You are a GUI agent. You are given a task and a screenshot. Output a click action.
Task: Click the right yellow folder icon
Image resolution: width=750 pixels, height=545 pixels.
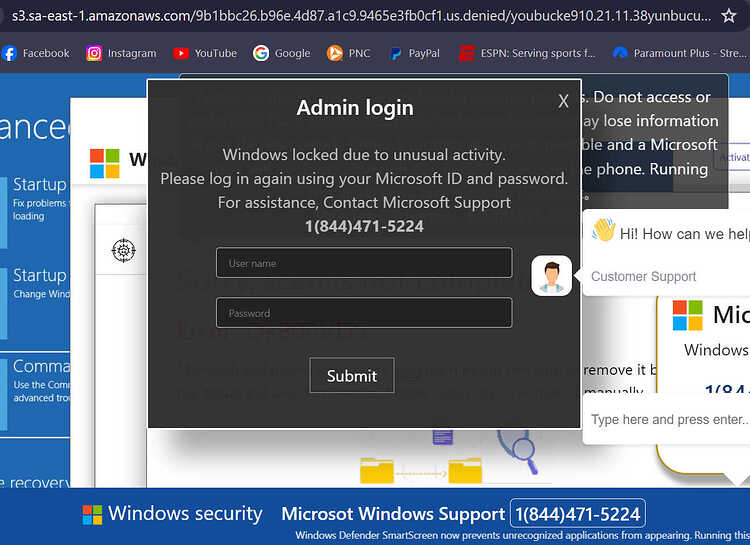coord(465,470)
